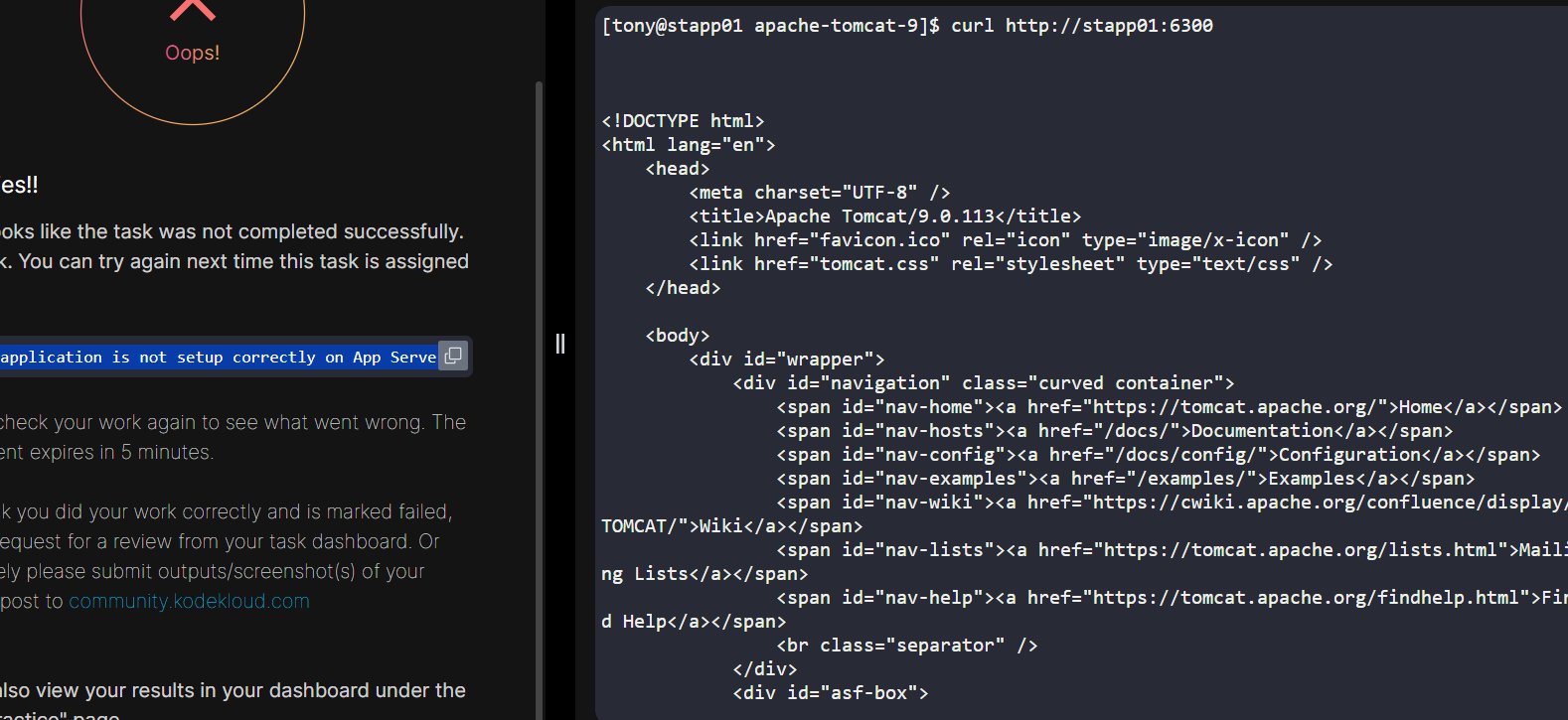This screenshot has width=1568, height=720.
Task: Click the left panel's vertical scrollbar
Action: pyautogui.click(x=540, y=397)
